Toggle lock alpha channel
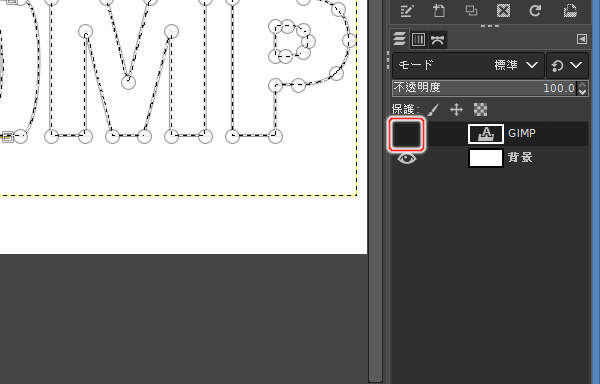600x384 pixels. tap(481, 110)
